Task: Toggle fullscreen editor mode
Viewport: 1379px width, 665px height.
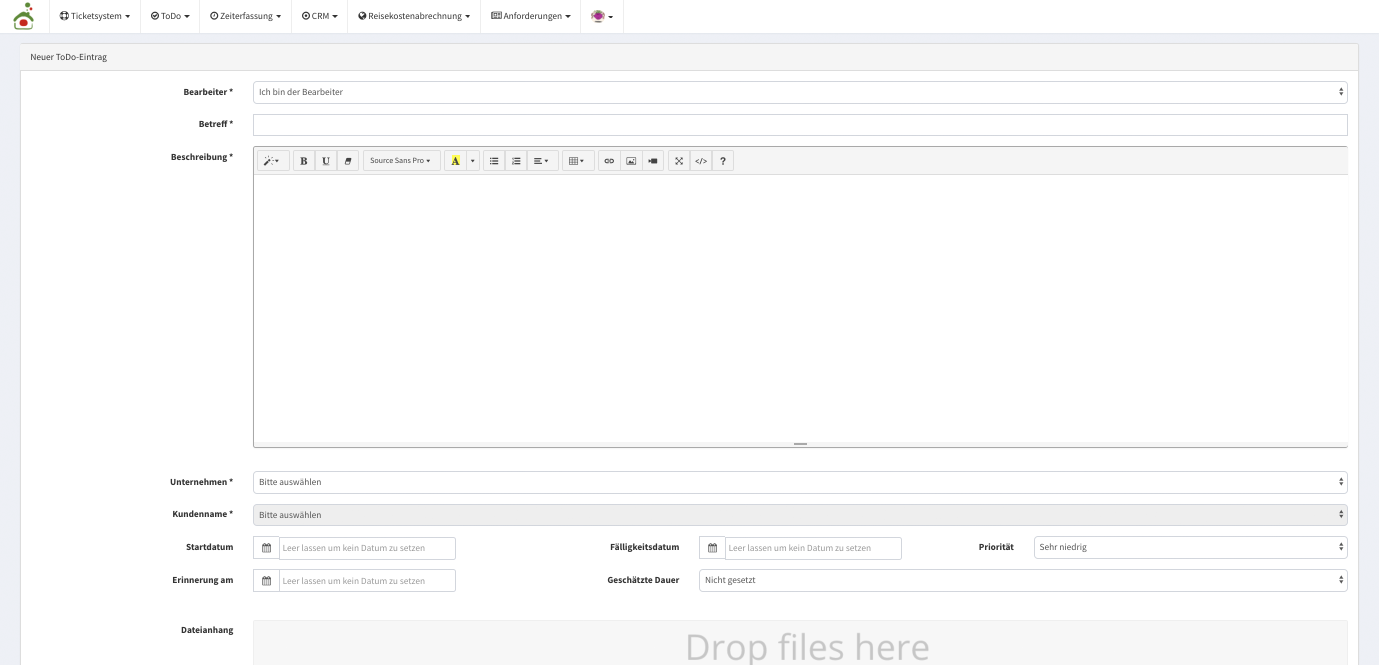Action: point(679,160)
